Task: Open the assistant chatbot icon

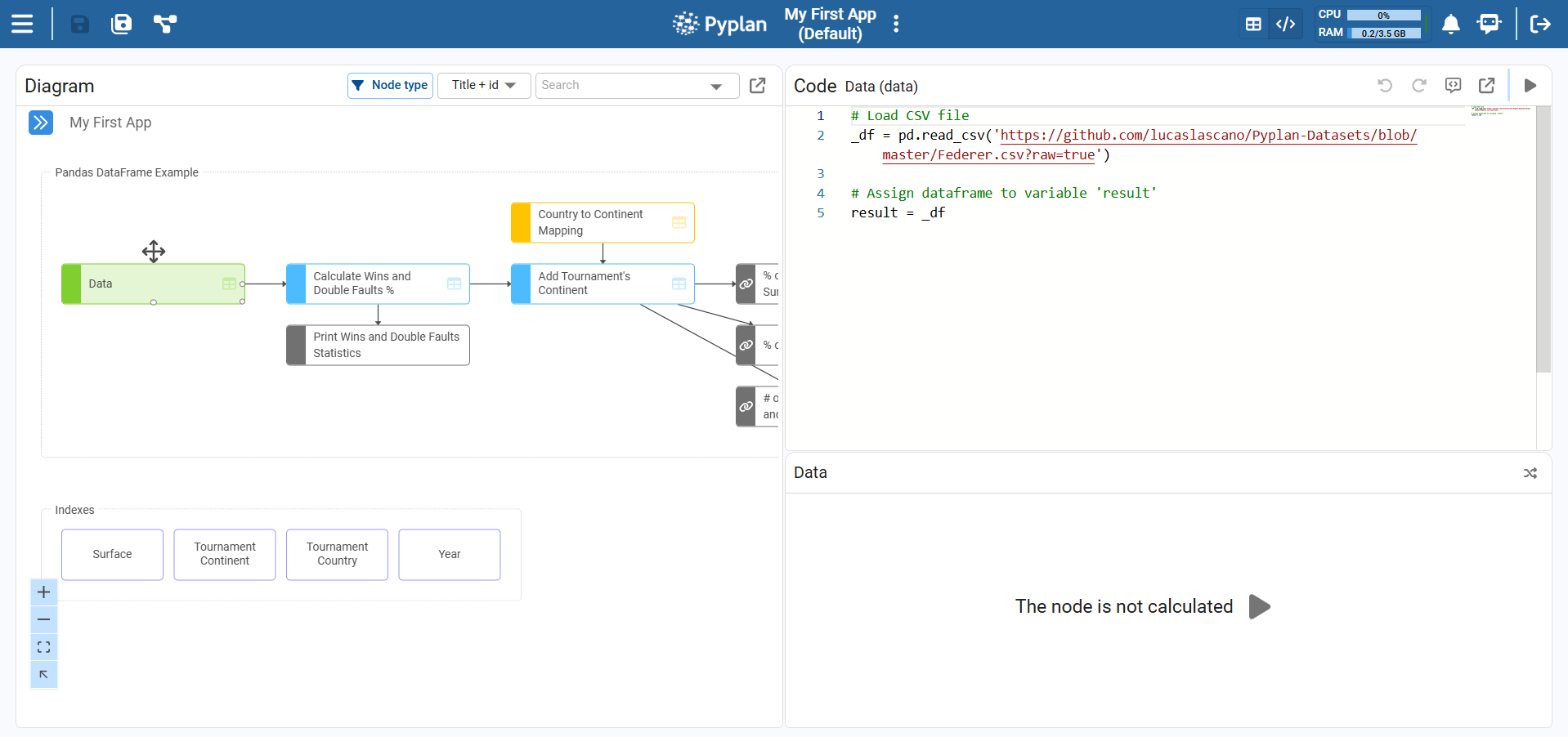Action: coord(1489,24)
